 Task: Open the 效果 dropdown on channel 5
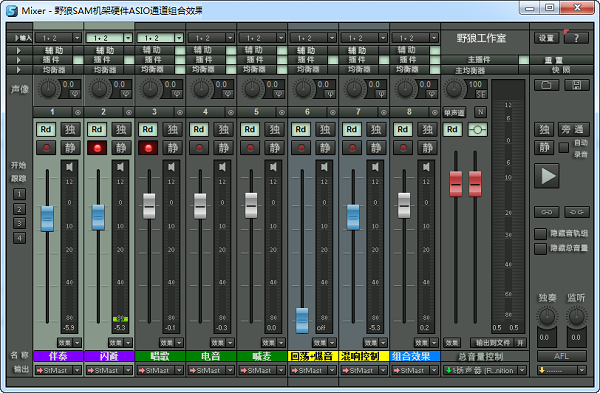pos(273,342)
